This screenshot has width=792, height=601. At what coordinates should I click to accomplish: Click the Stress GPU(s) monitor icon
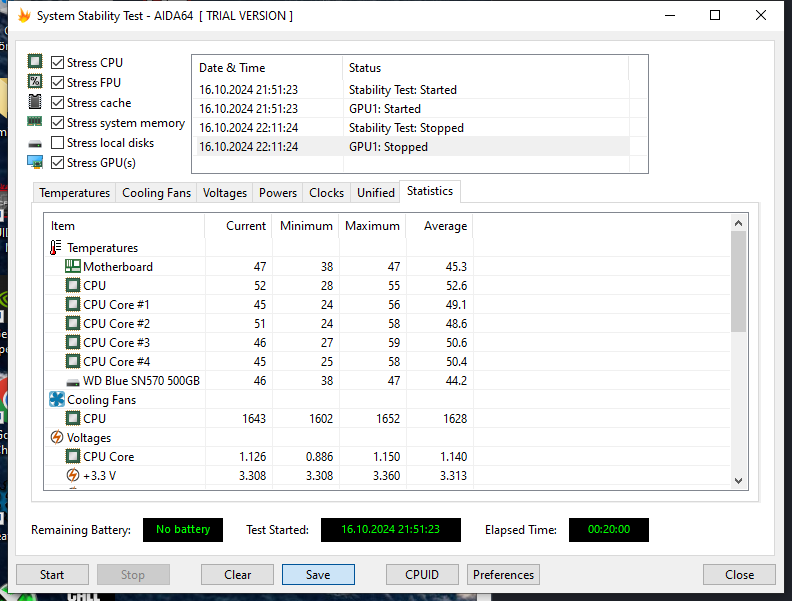[35, 162]
